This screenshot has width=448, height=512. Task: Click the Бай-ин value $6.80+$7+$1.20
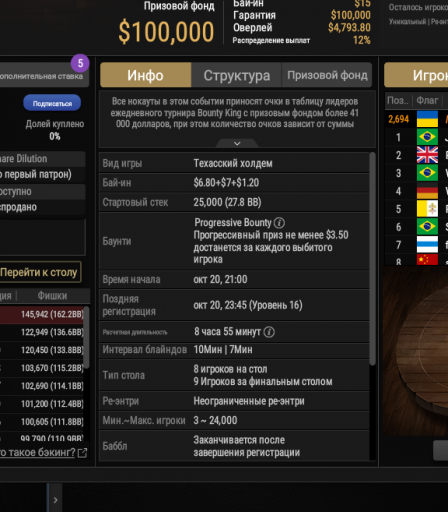(x=226, y=183)
